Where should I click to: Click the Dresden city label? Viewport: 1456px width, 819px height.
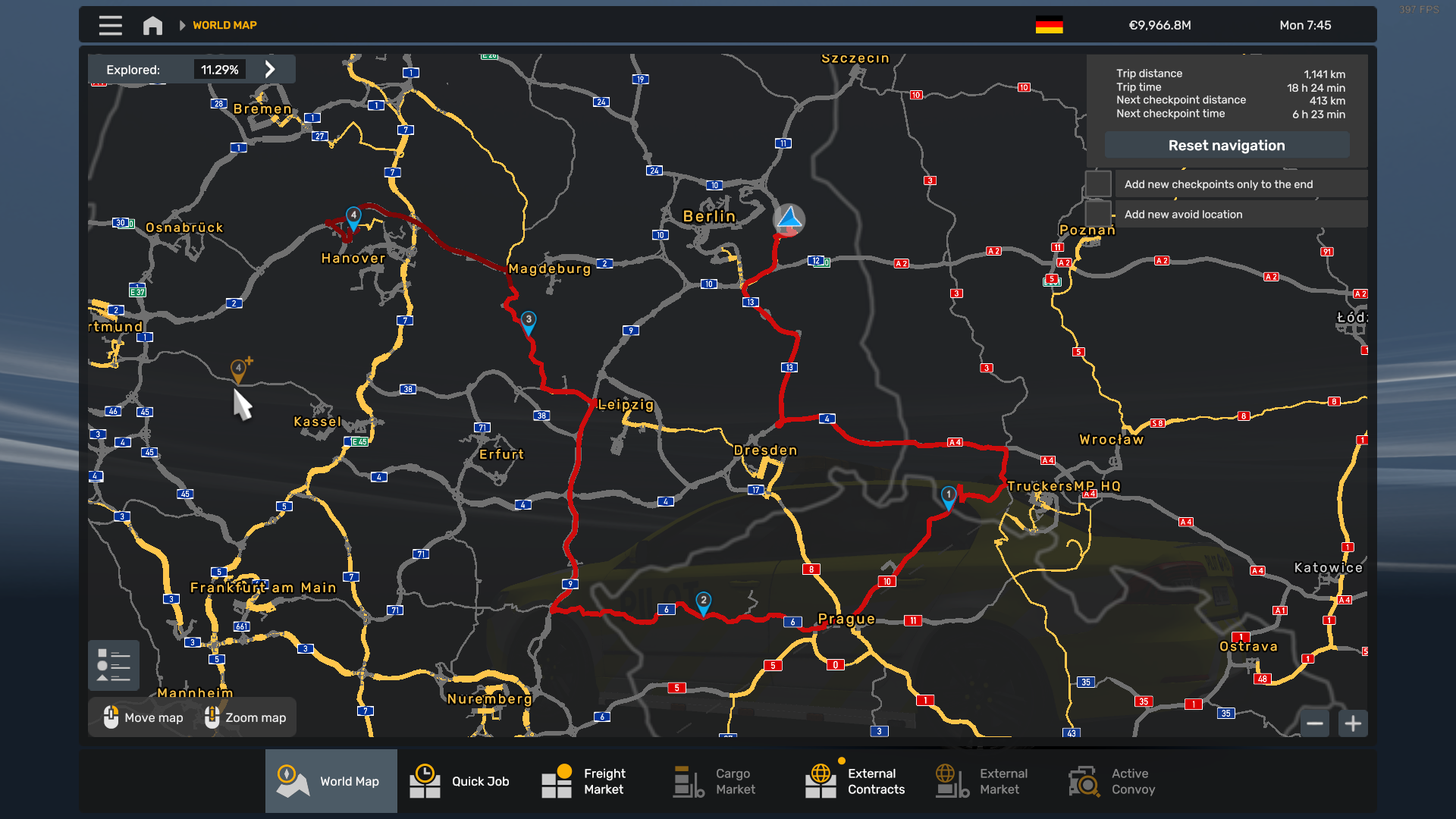click(766, 450)
